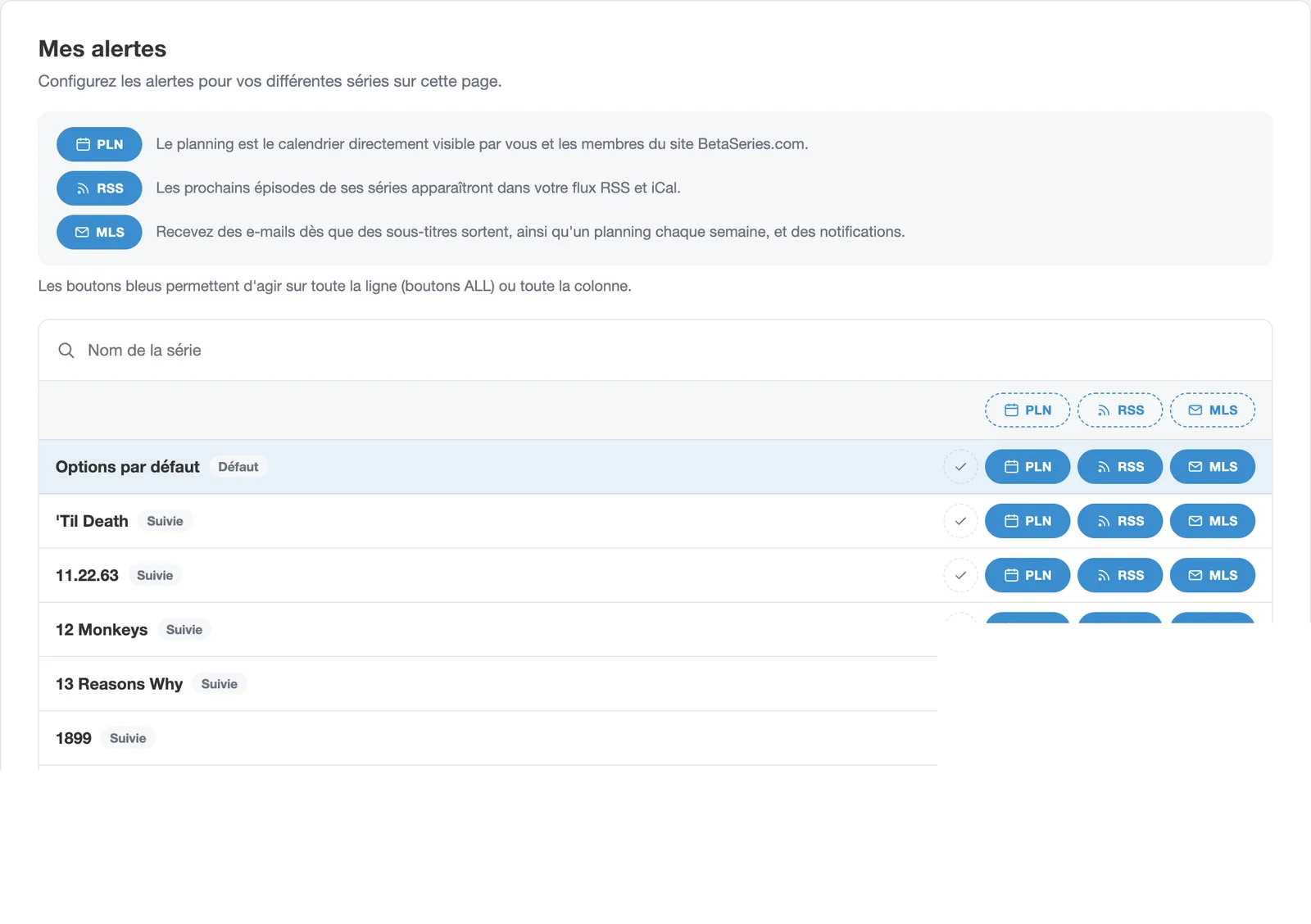Screen dimensions: 1311x924
Task: Open the 'Til Death series name
Action: pos(92,521)
